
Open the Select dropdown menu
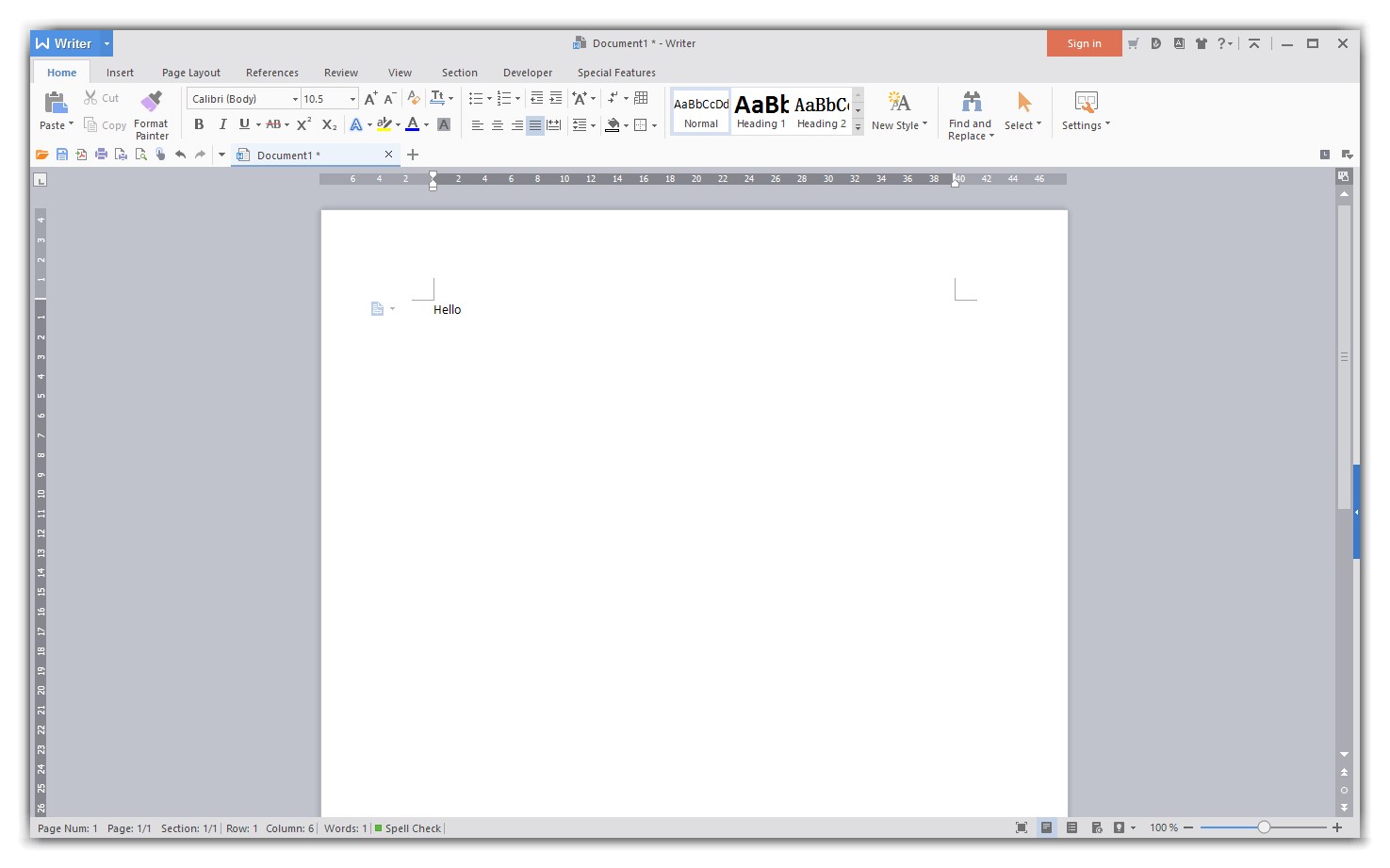1023,112
